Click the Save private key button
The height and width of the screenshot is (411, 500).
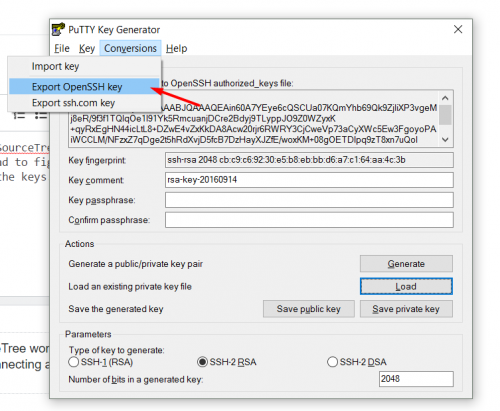pyautogui.click(x=406, y=309)
